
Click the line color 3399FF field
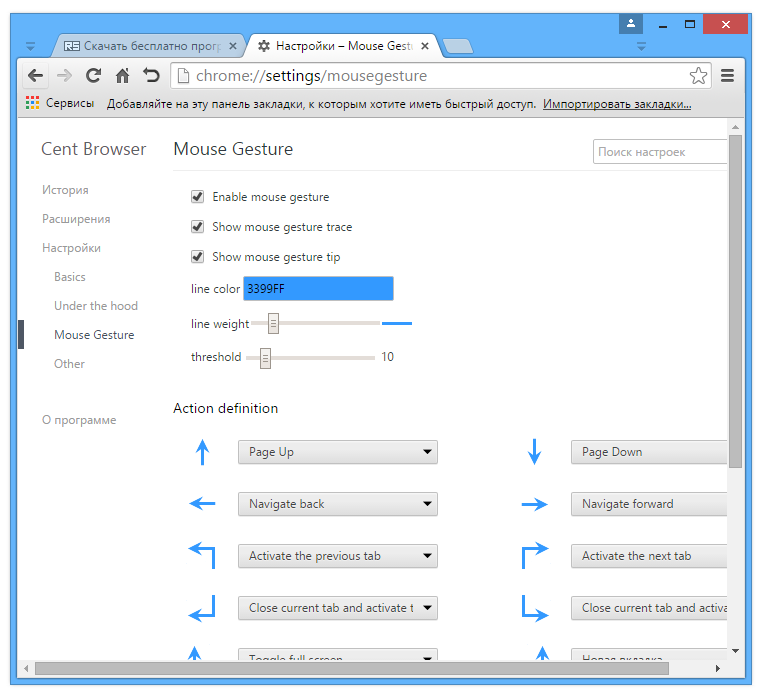(318, 289)
